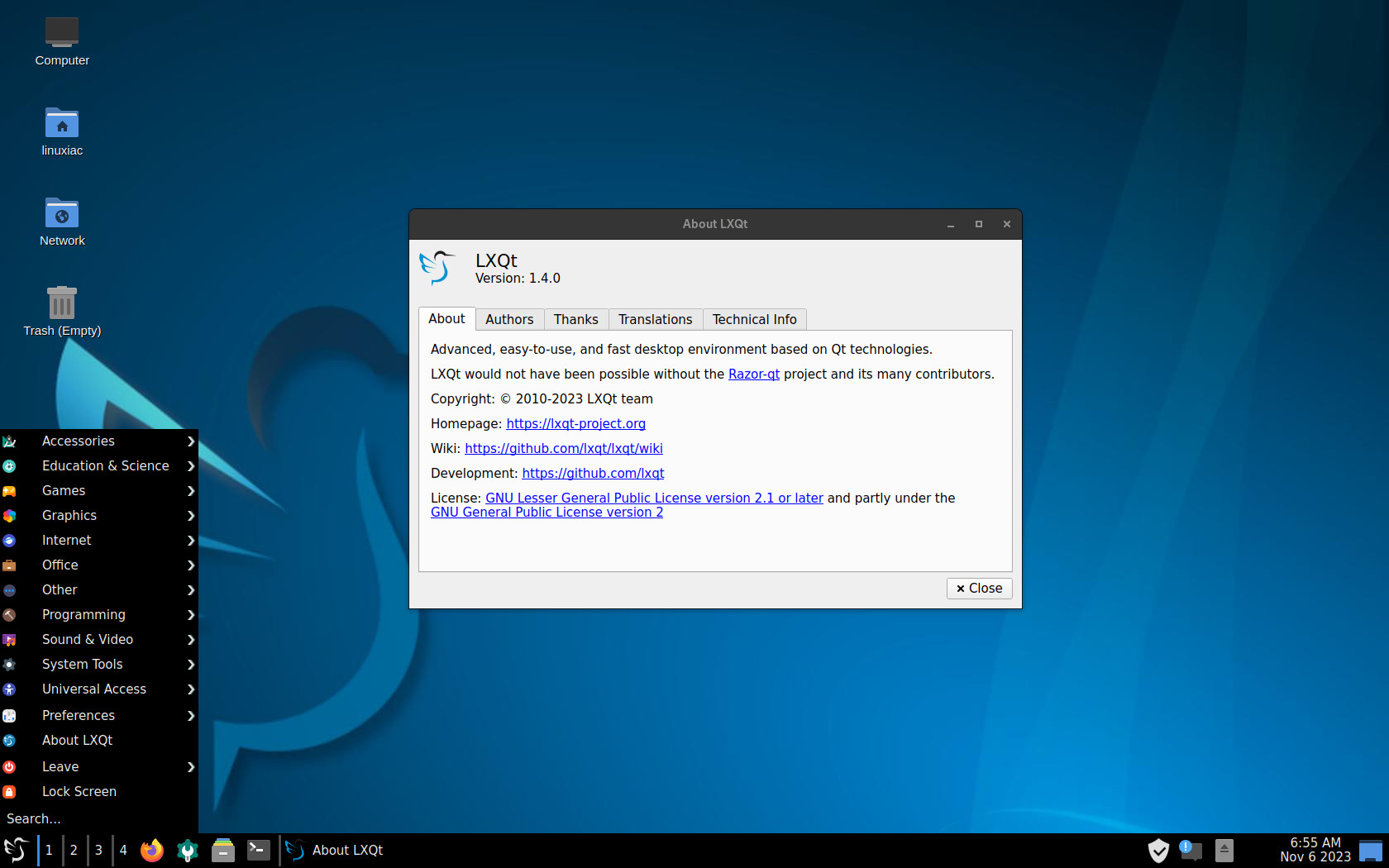The width and height of the screenshot is (1389, 868).
Task: Open the LXQt wiki GitHub link
Action: (563, 449)
